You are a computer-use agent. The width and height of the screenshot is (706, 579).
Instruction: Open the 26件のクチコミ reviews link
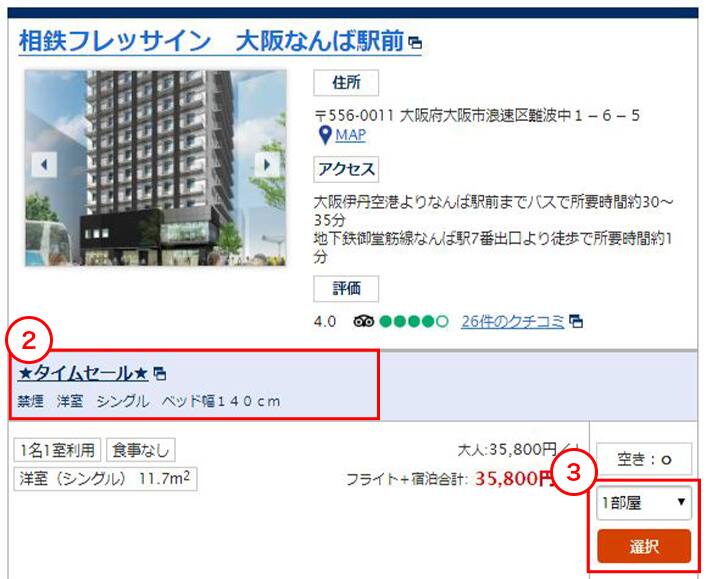click(x=512, y=321)
